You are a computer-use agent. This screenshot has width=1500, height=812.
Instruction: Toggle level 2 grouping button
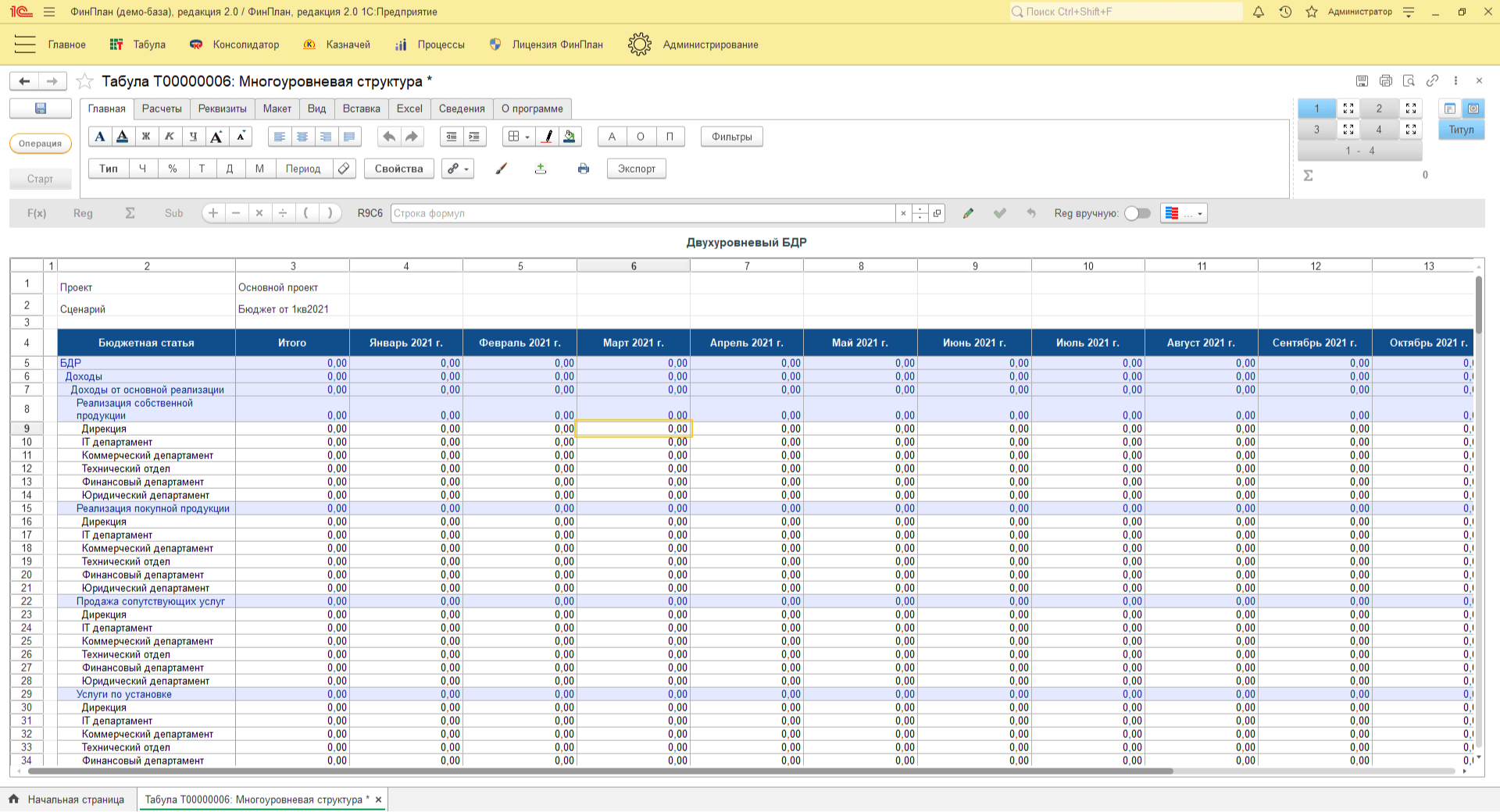pos(1379,109)
